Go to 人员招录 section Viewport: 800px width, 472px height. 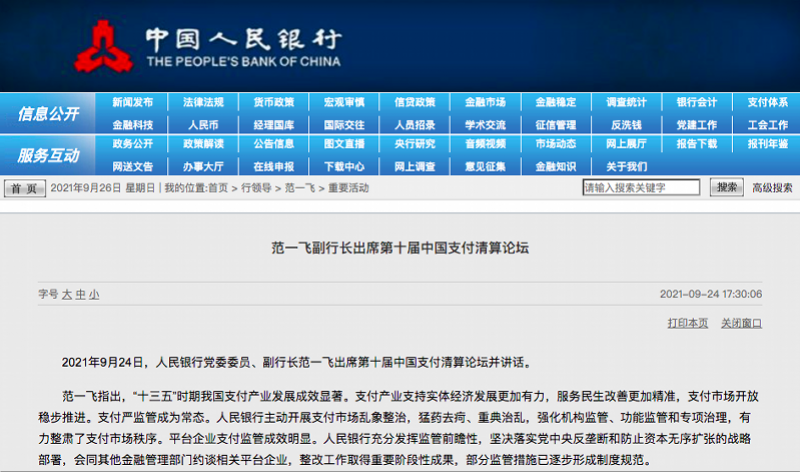pyautogui.click(x=415, y=125)
